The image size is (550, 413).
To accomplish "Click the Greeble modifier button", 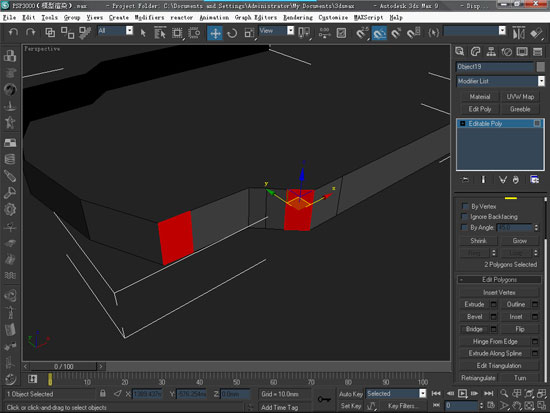I will coord(520,109).
